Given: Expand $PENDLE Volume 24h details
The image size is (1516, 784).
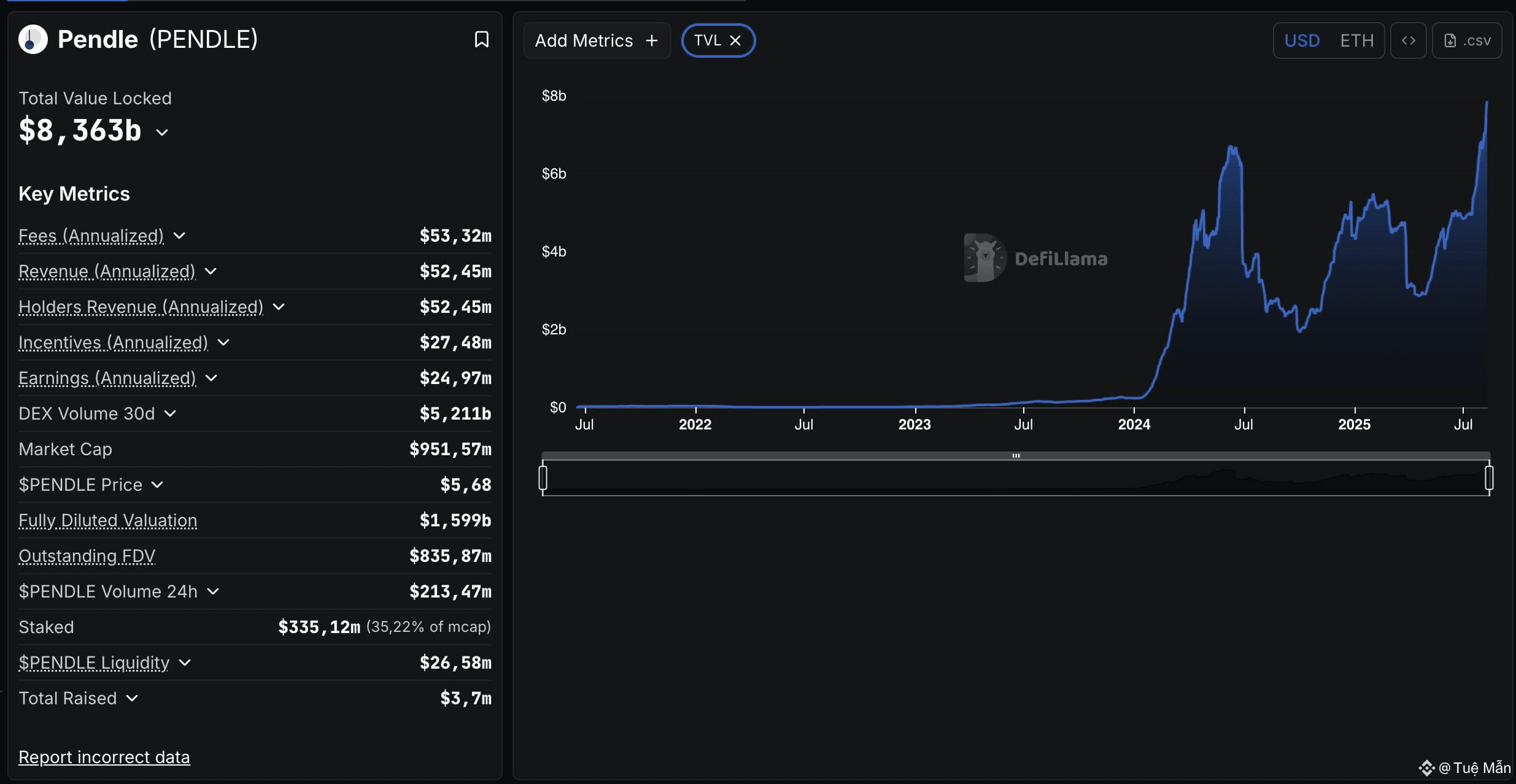Looking at the screenshot, I should 213,591.
